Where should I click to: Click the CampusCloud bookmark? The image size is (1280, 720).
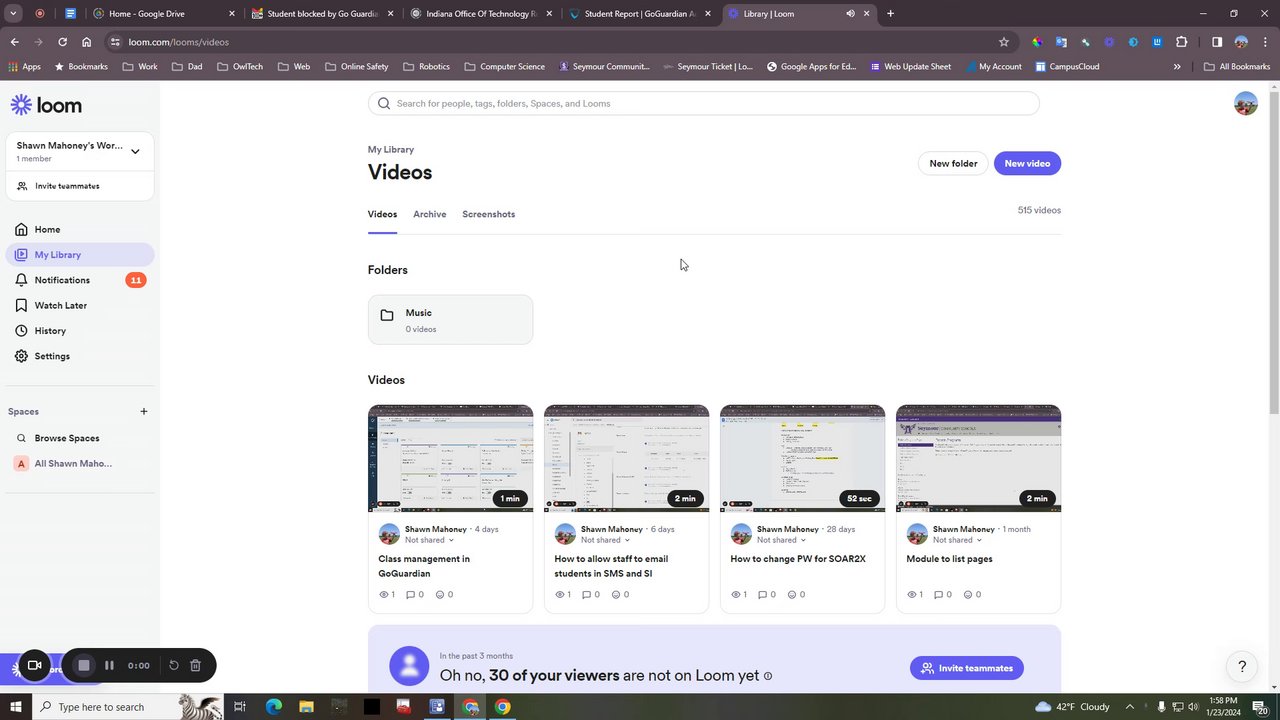click(1067, 67)
